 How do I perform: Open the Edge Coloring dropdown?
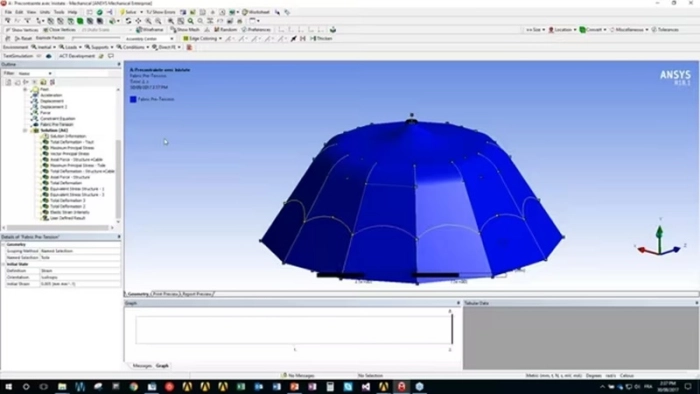pos(203,38)
